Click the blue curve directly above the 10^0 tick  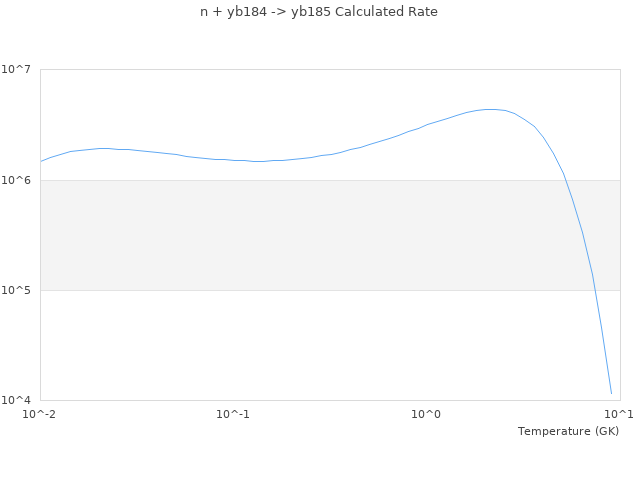(x=426, y=125)
